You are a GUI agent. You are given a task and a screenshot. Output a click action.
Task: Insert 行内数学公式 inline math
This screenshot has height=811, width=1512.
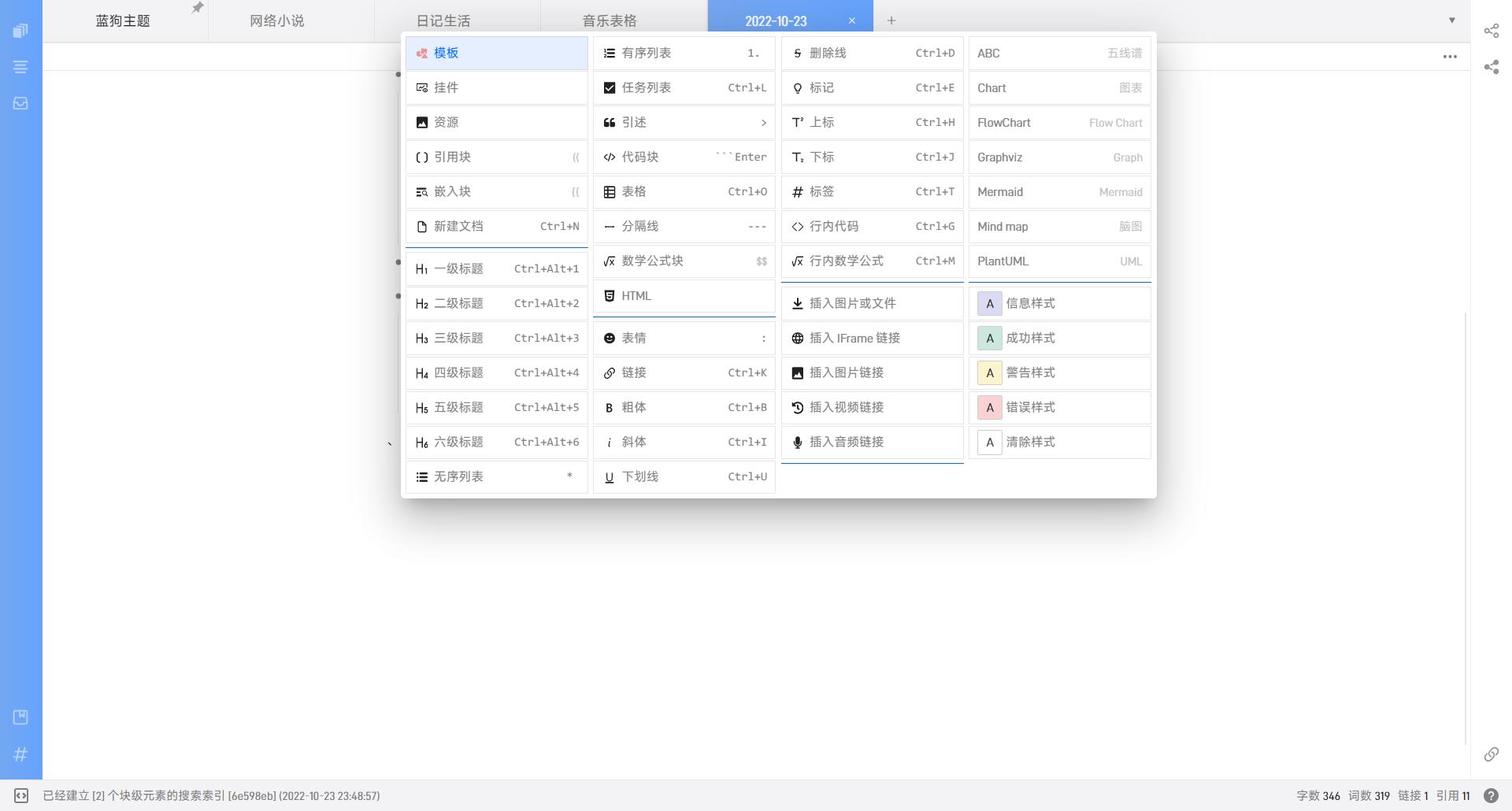point(873,261)
